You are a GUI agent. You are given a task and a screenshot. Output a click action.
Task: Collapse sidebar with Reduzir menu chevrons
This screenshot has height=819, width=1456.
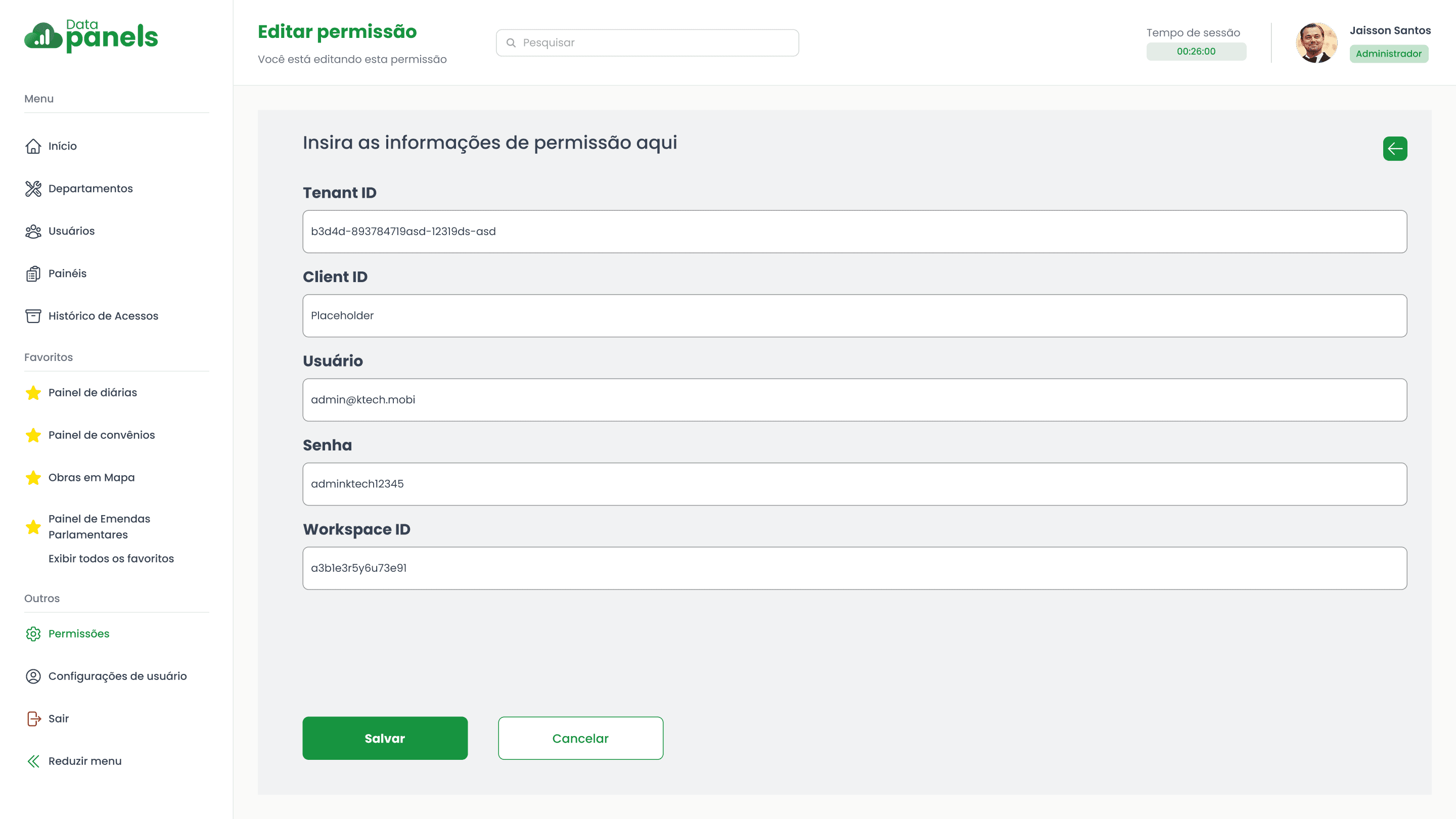(x=33, y=761)
